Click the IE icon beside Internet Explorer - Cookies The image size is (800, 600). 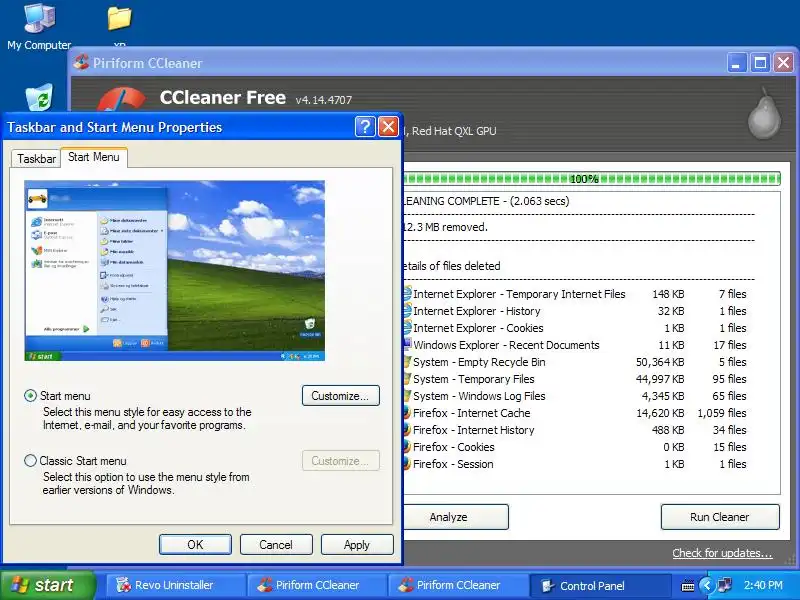407,328
